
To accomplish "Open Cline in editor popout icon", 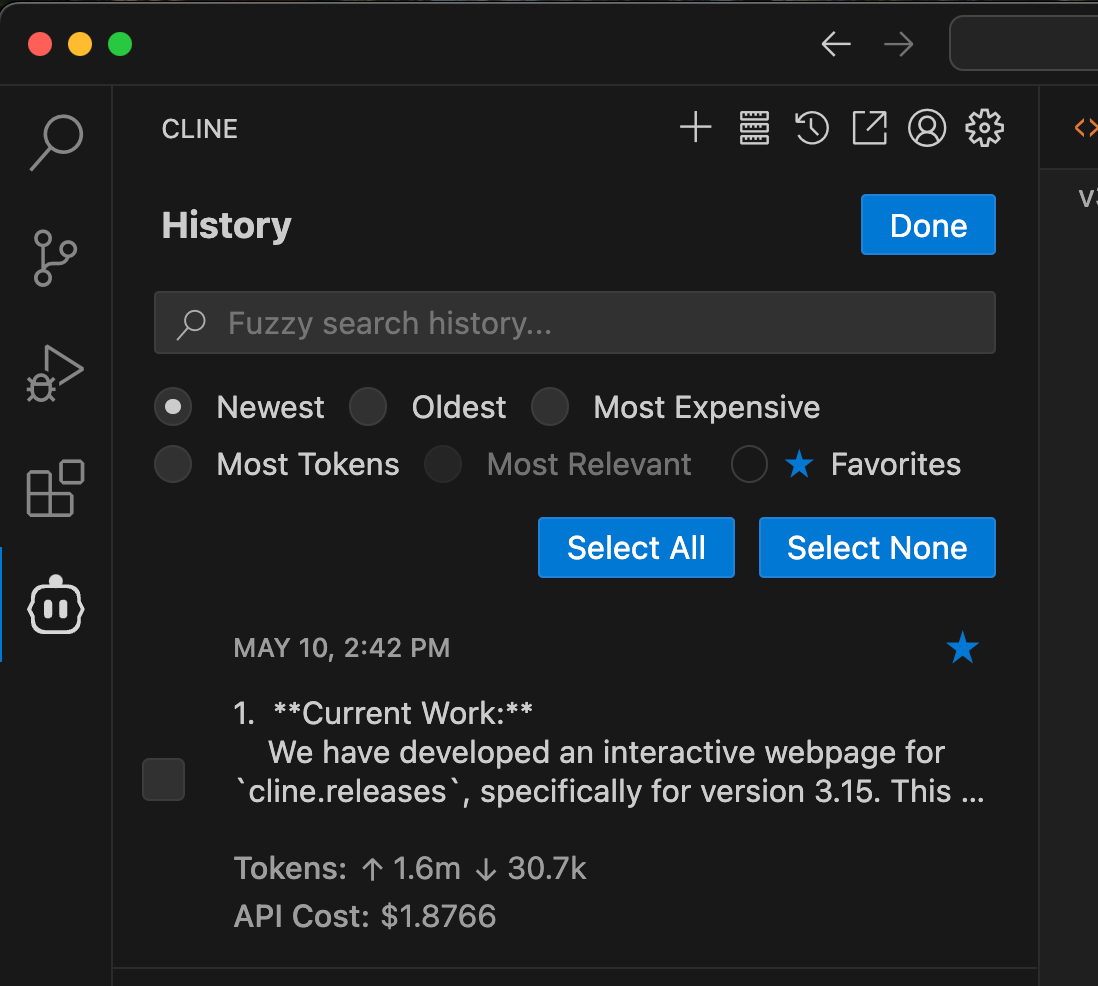I will (x=869, y=128).
